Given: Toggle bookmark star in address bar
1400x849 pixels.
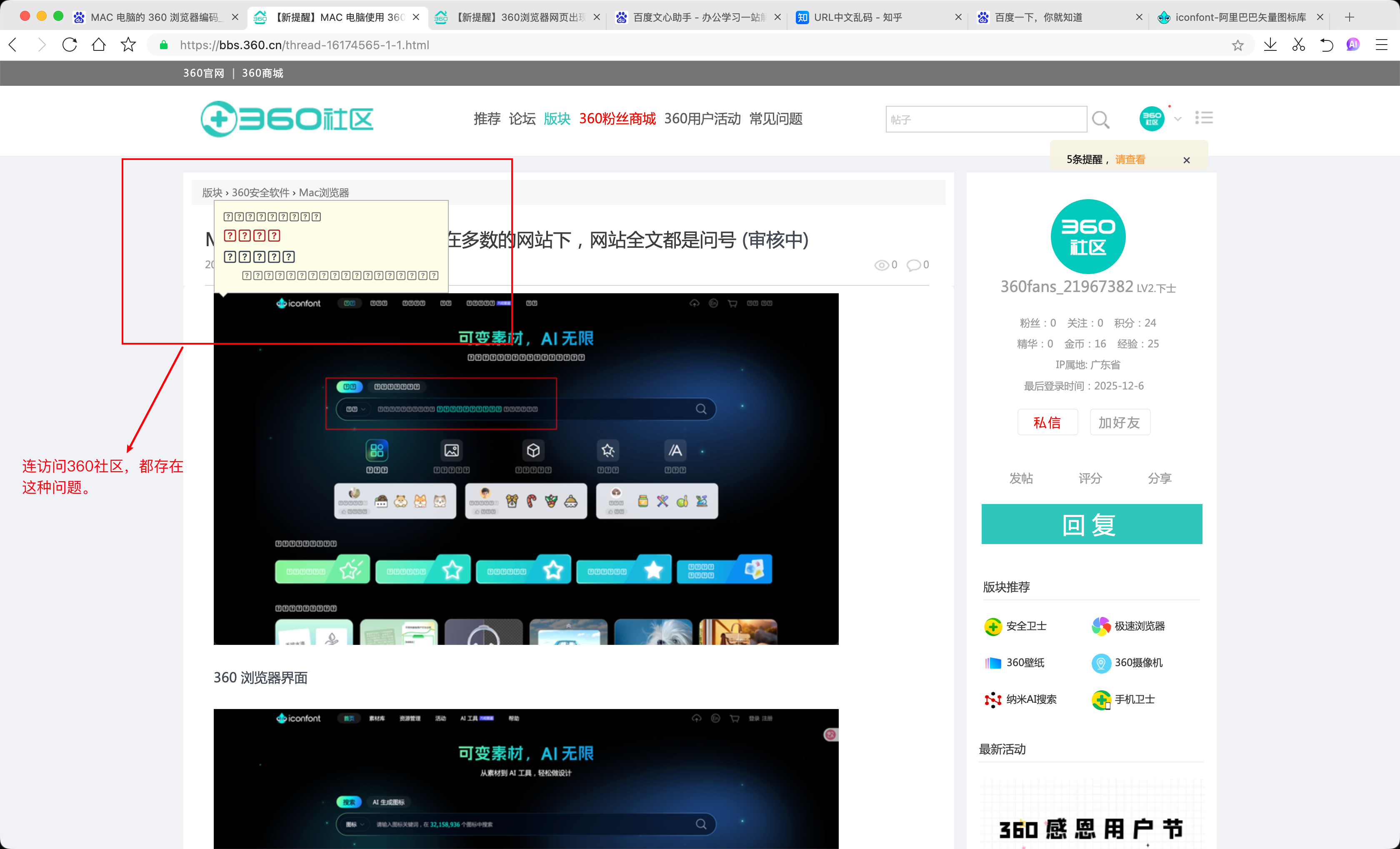Looking at the screenshot, I should click(1238, 45).
